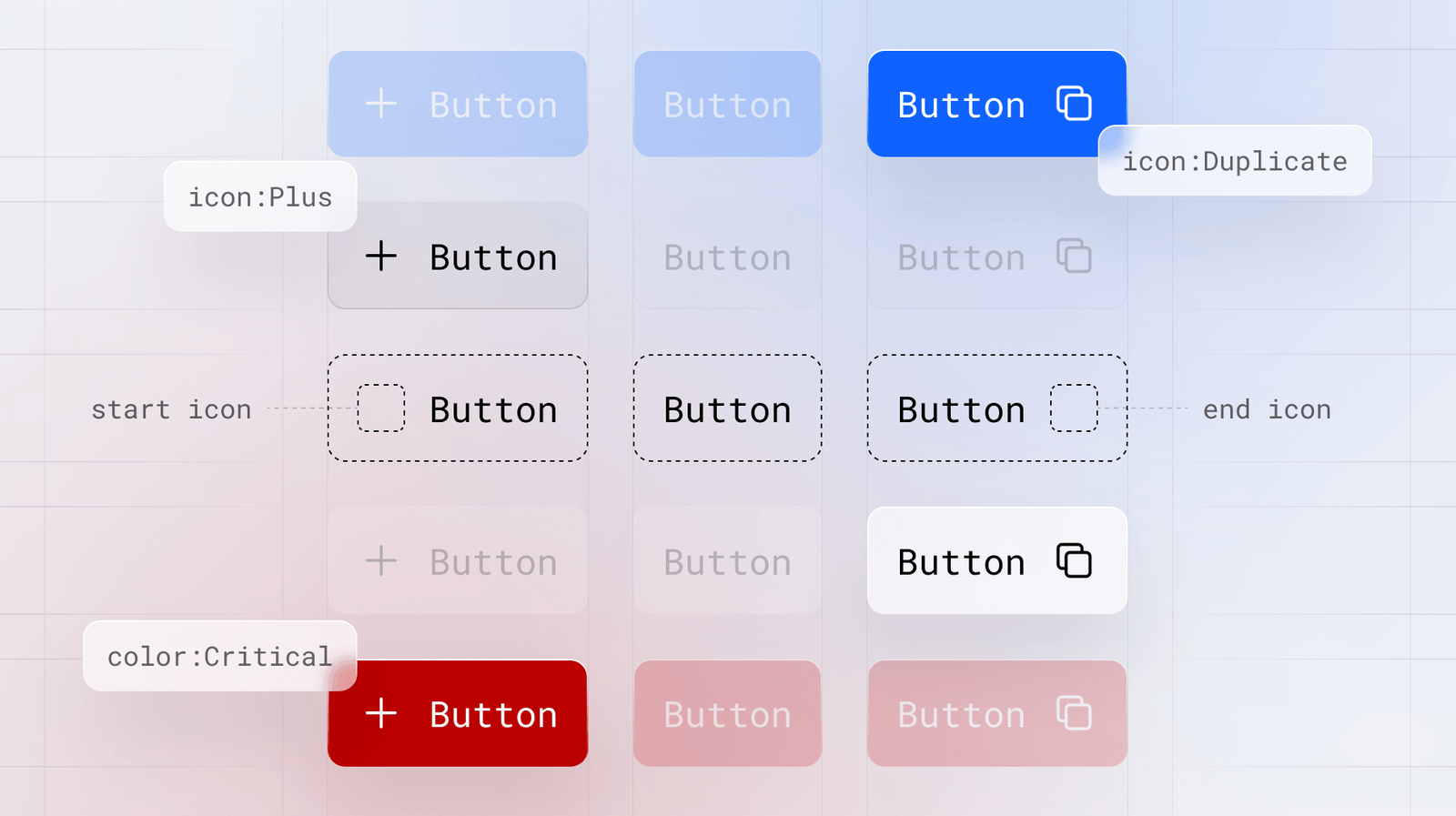The height and width of the screenshot is (816, 1456).
Task: Click the start icon text annotation
Action: 171,408
